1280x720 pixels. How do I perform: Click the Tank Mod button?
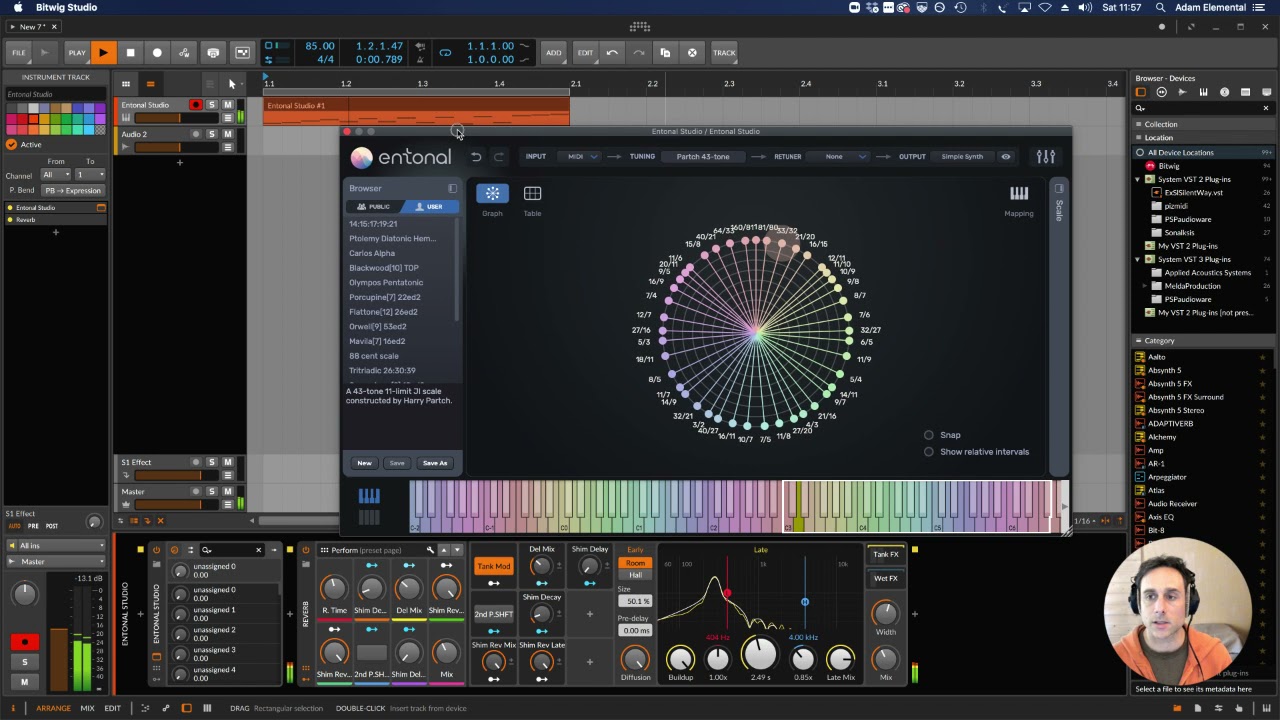[x=493, y=567]
